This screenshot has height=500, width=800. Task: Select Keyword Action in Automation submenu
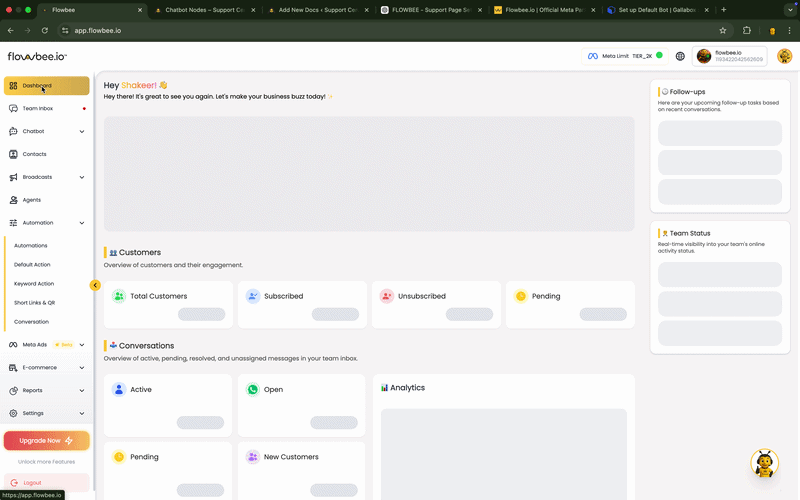point(34,284)
